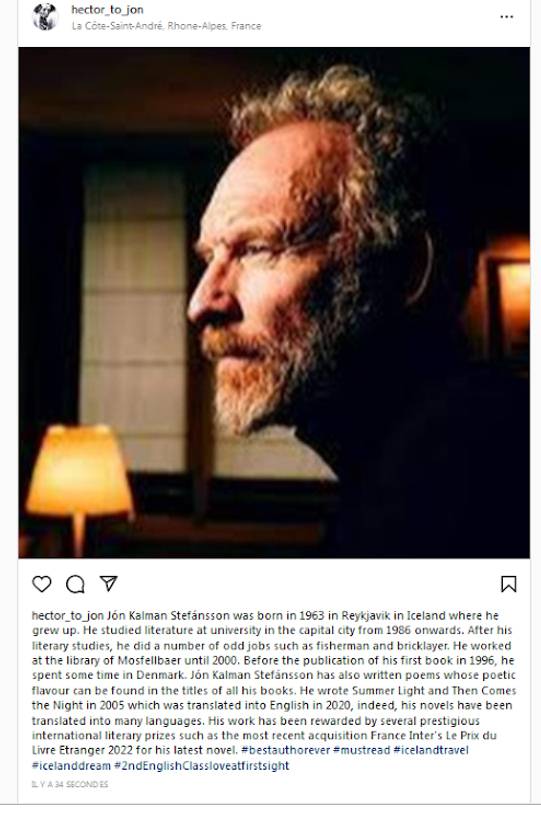Viewport: 541px width, 813px height.
Task: Open the #2ndEnglishClassloveatfirstsight hashtag
Action: tap(202, 765)
